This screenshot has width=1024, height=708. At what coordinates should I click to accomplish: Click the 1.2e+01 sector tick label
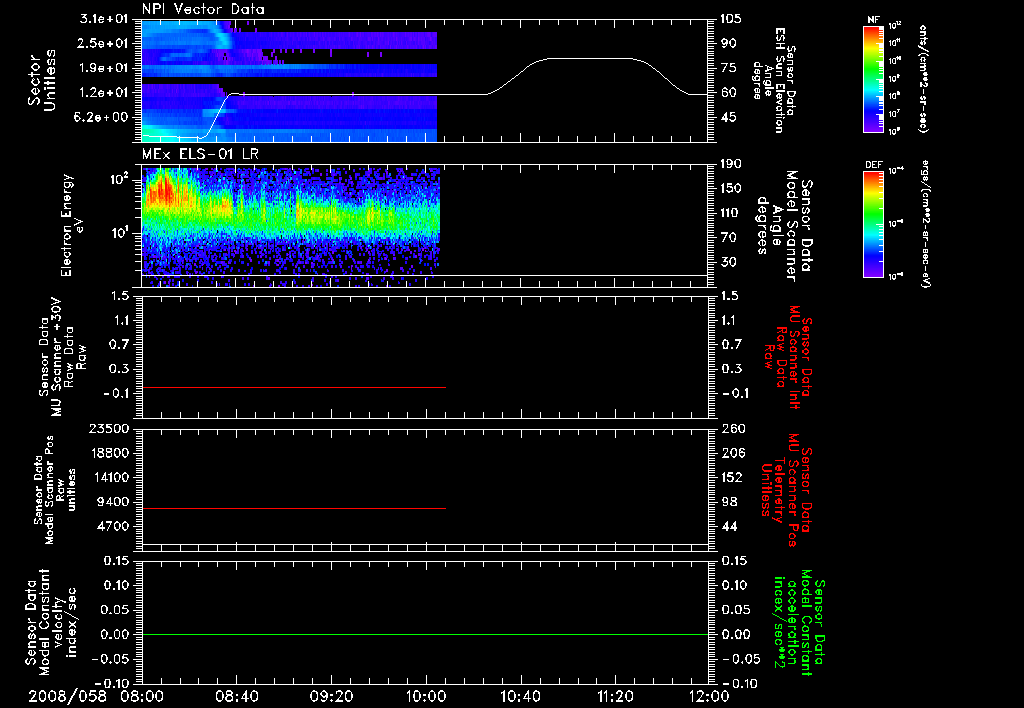coord(104,93)
